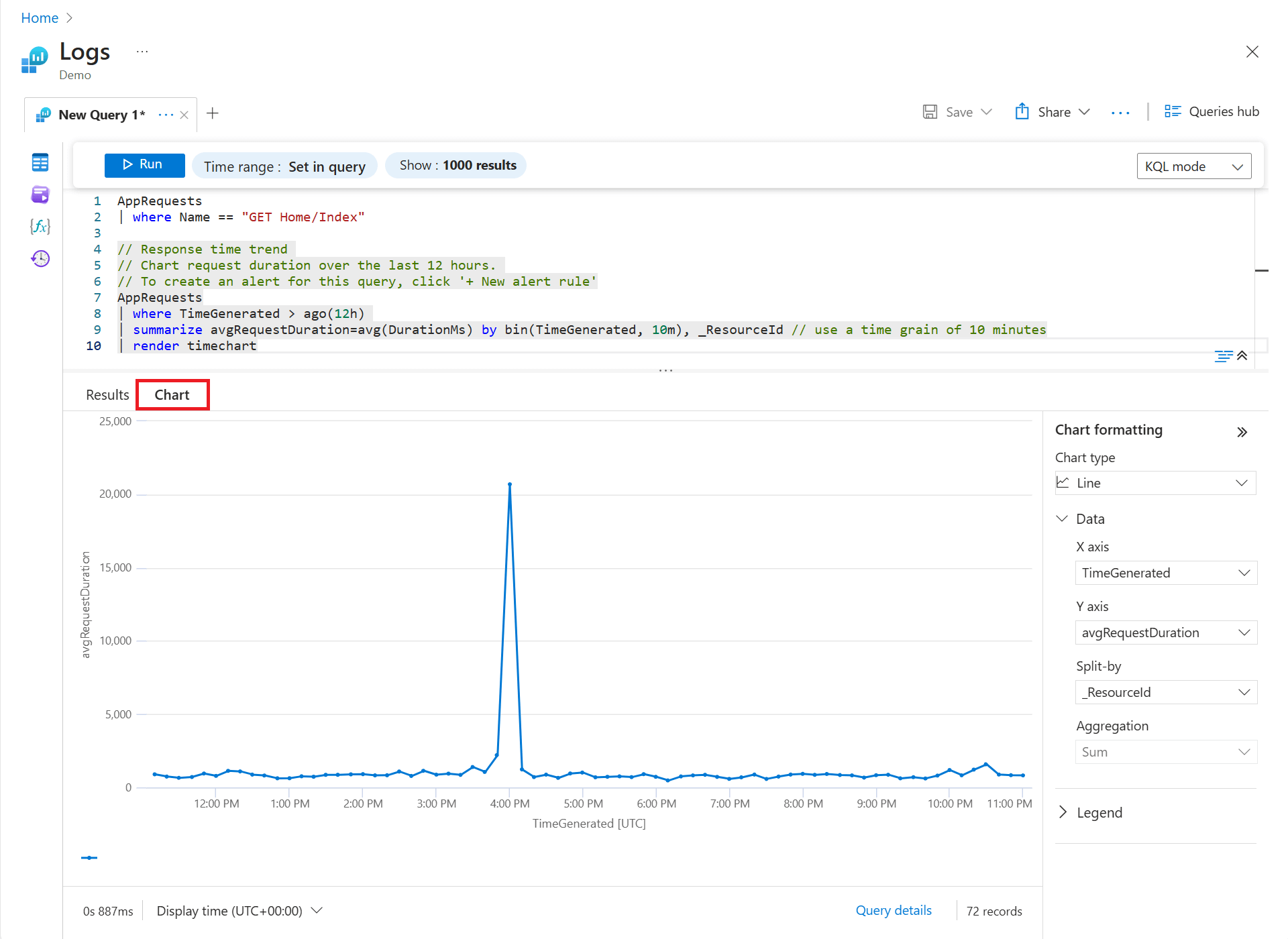Open the X axis TimeGenerated dropdown
Screen dimensions: 1288x939
tap(1165, 573)
